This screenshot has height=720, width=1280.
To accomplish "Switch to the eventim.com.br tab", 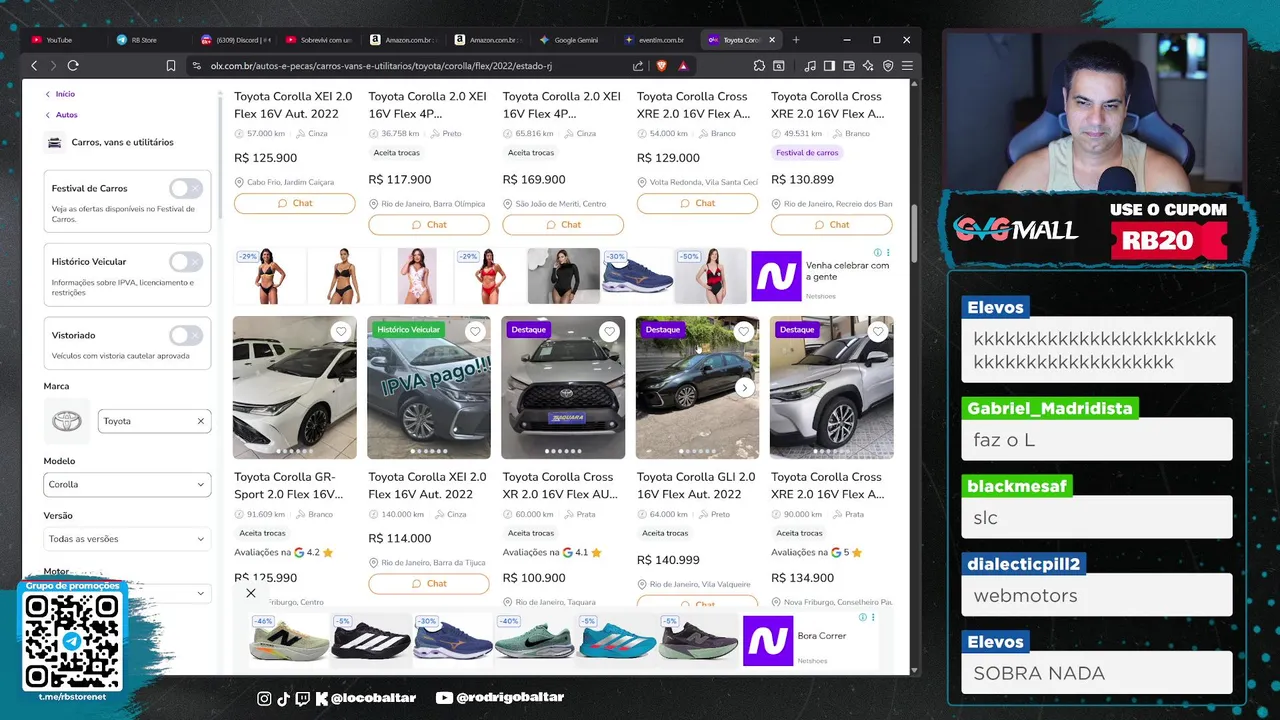I will [660, 40].
